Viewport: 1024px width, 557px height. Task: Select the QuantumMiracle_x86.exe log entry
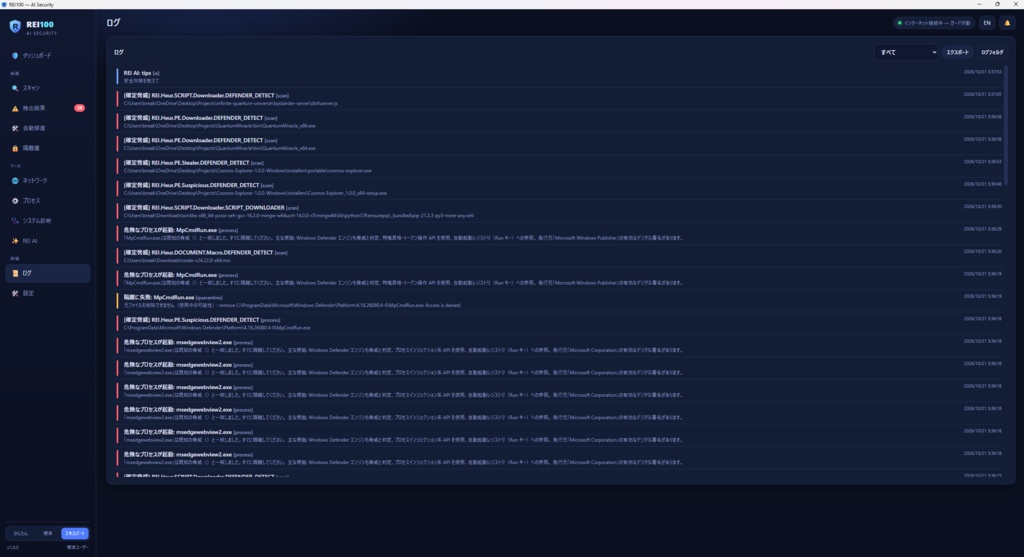tap(559, 121)
